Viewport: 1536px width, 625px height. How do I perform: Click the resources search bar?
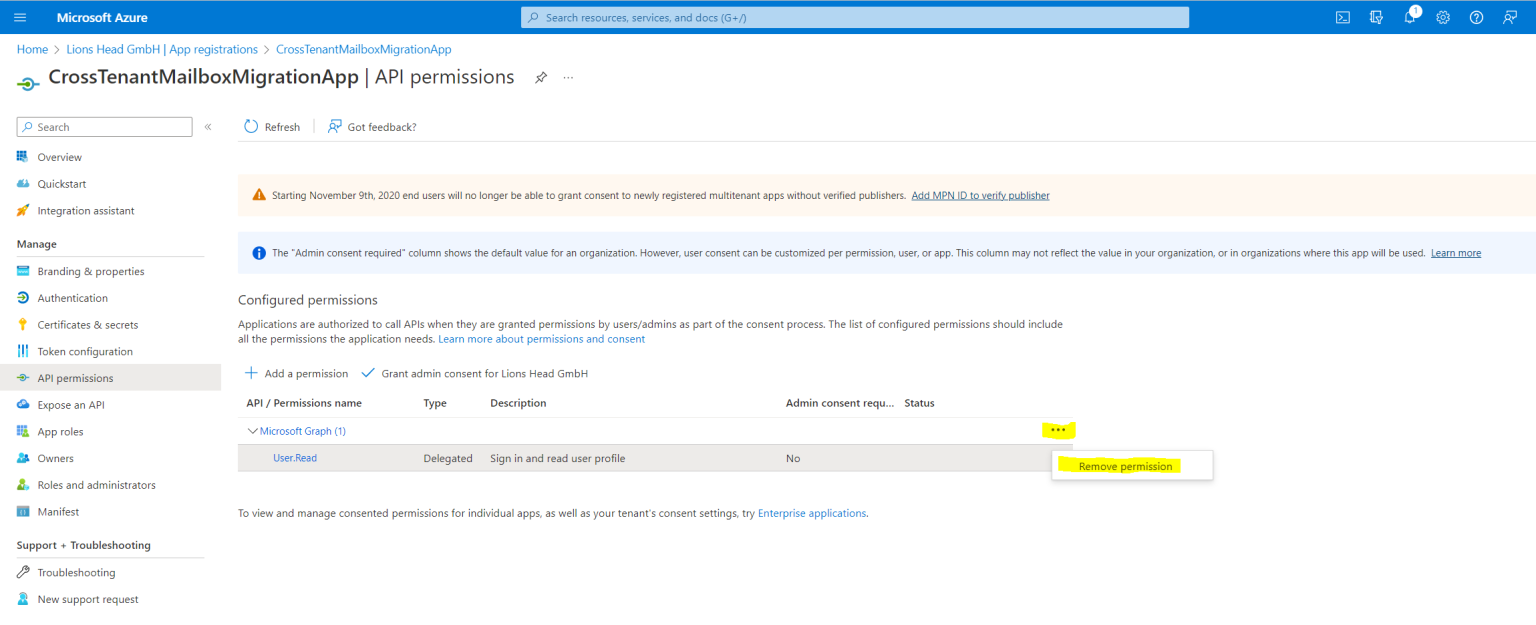pos(854,16)
